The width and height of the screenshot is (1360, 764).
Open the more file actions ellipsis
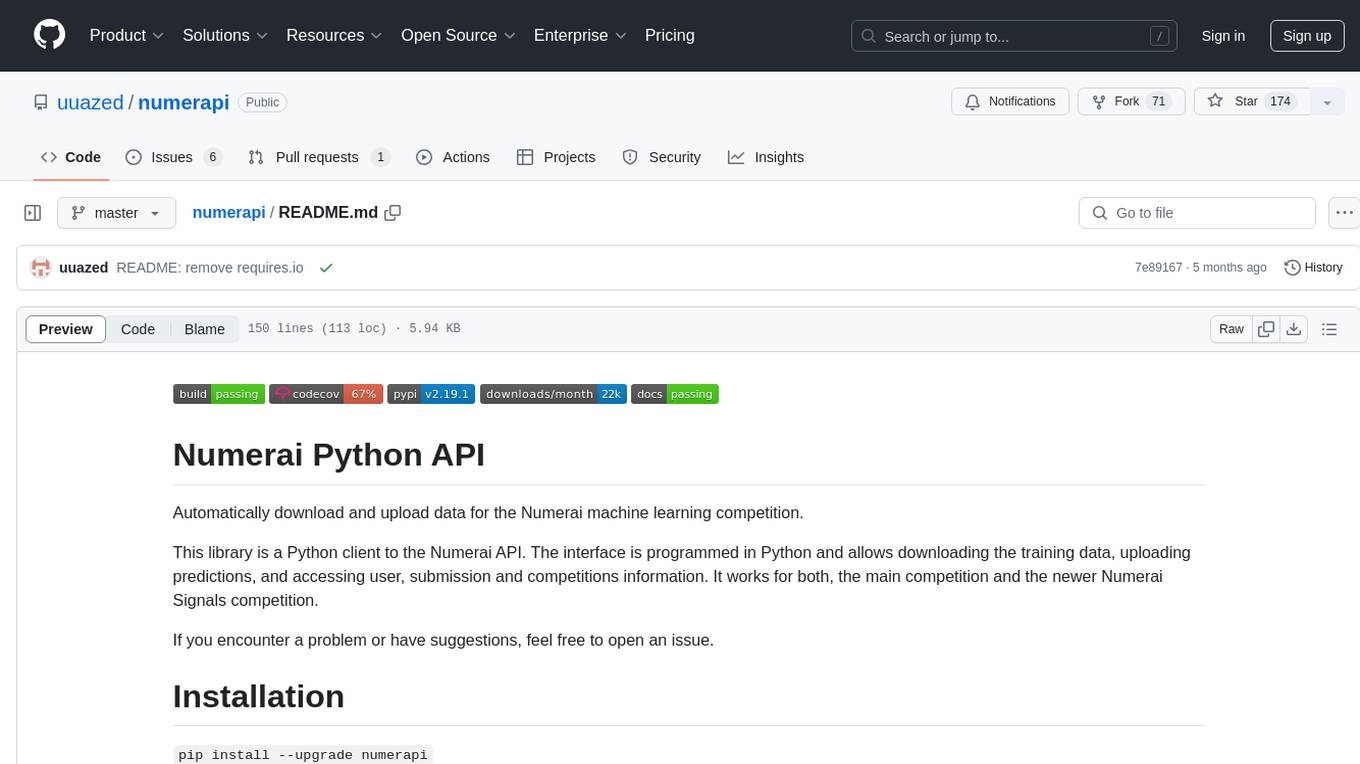pyautogui.click(x=1344, y=213)
